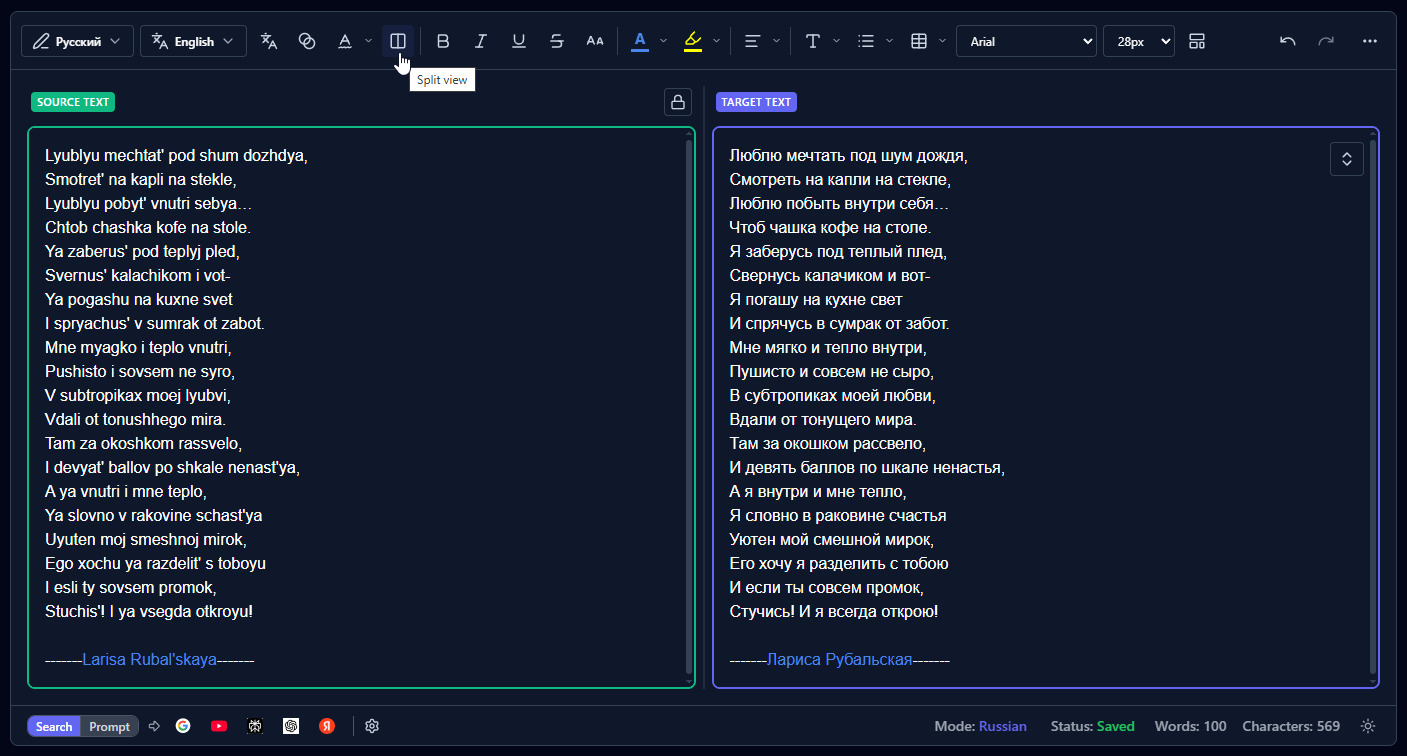Click the target text scrollbar
1407x756 pixels.
point(1373,407)
